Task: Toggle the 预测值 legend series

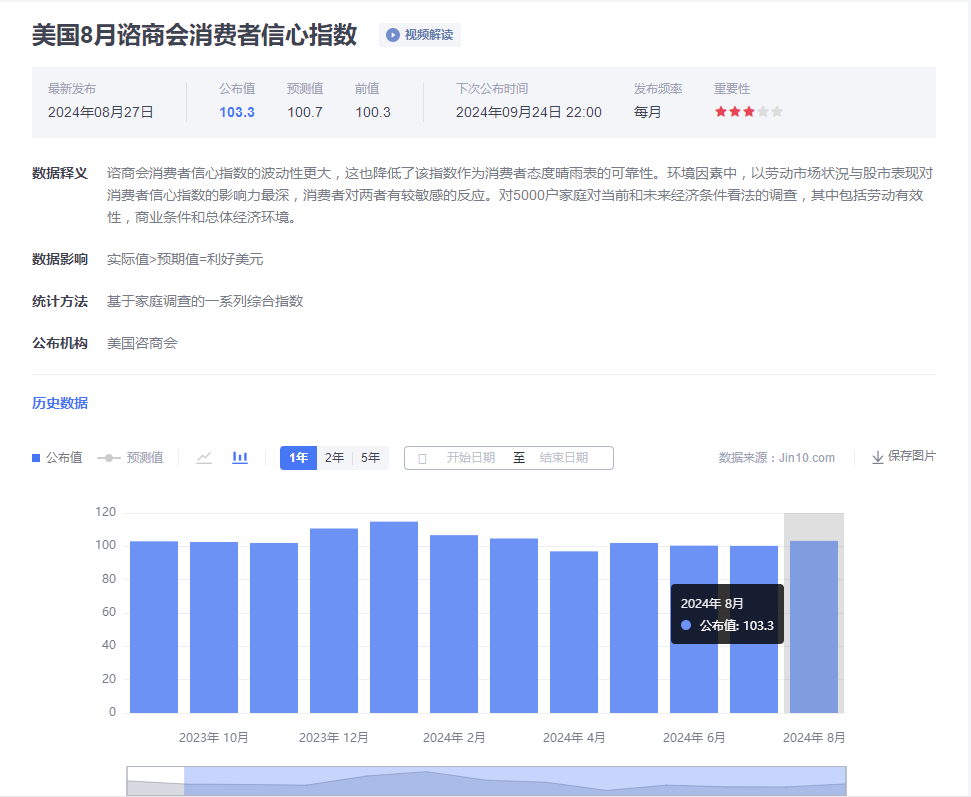Action: [x=131, y=458]
